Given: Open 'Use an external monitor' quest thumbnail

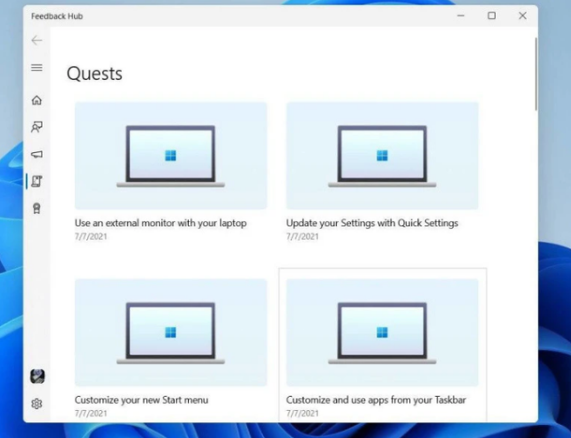Looking at the screenshot, I should 171,156.
